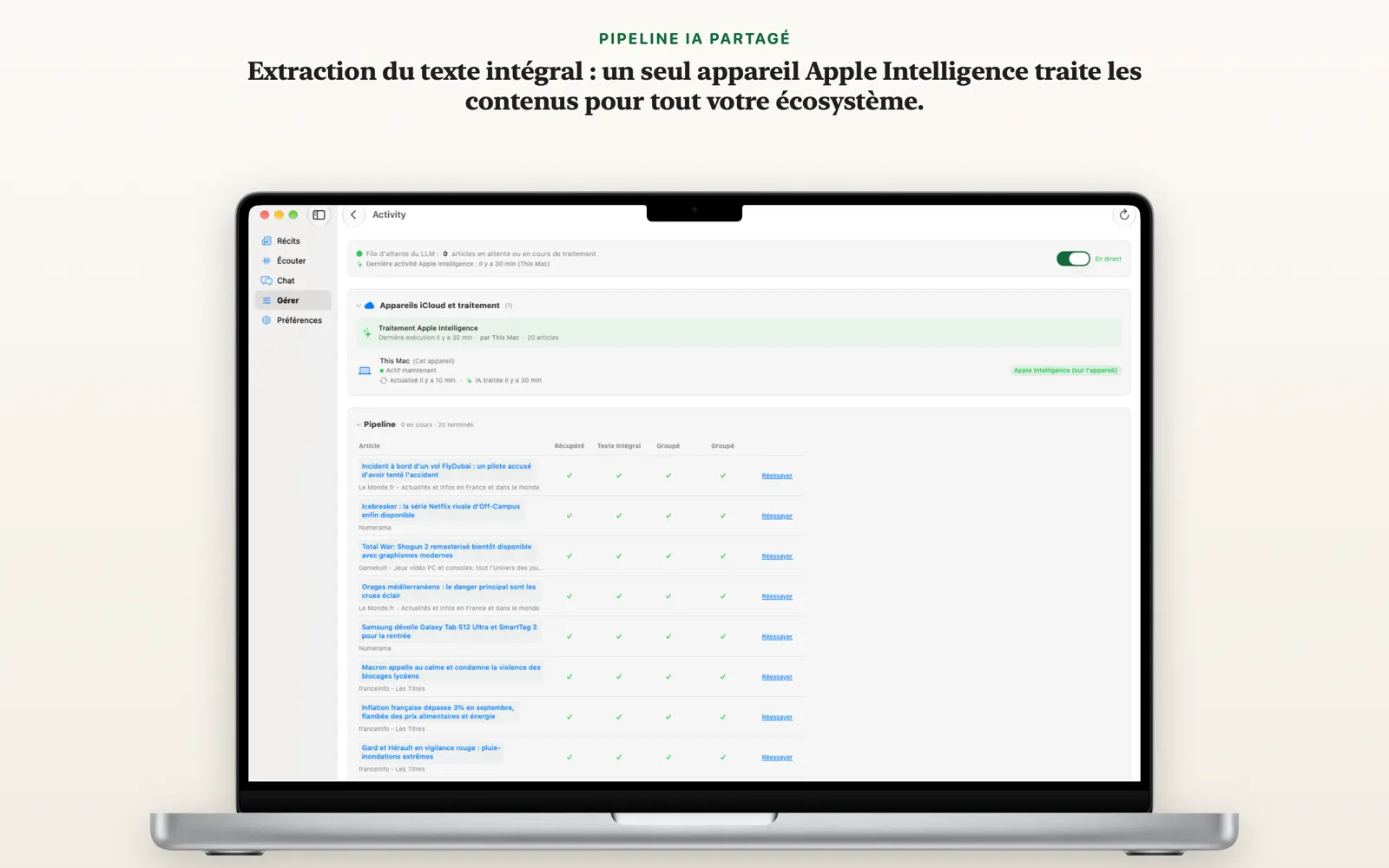Click the Préférences gear icon
This screenshot has width=1389, height=868.
point(267,320)
